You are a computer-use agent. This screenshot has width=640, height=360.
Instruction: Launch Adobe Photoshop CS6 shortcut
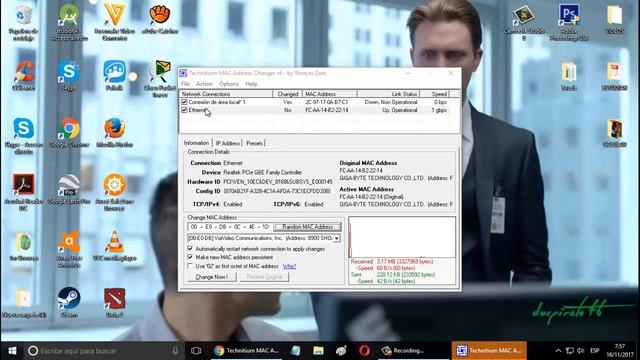(569, 23)
